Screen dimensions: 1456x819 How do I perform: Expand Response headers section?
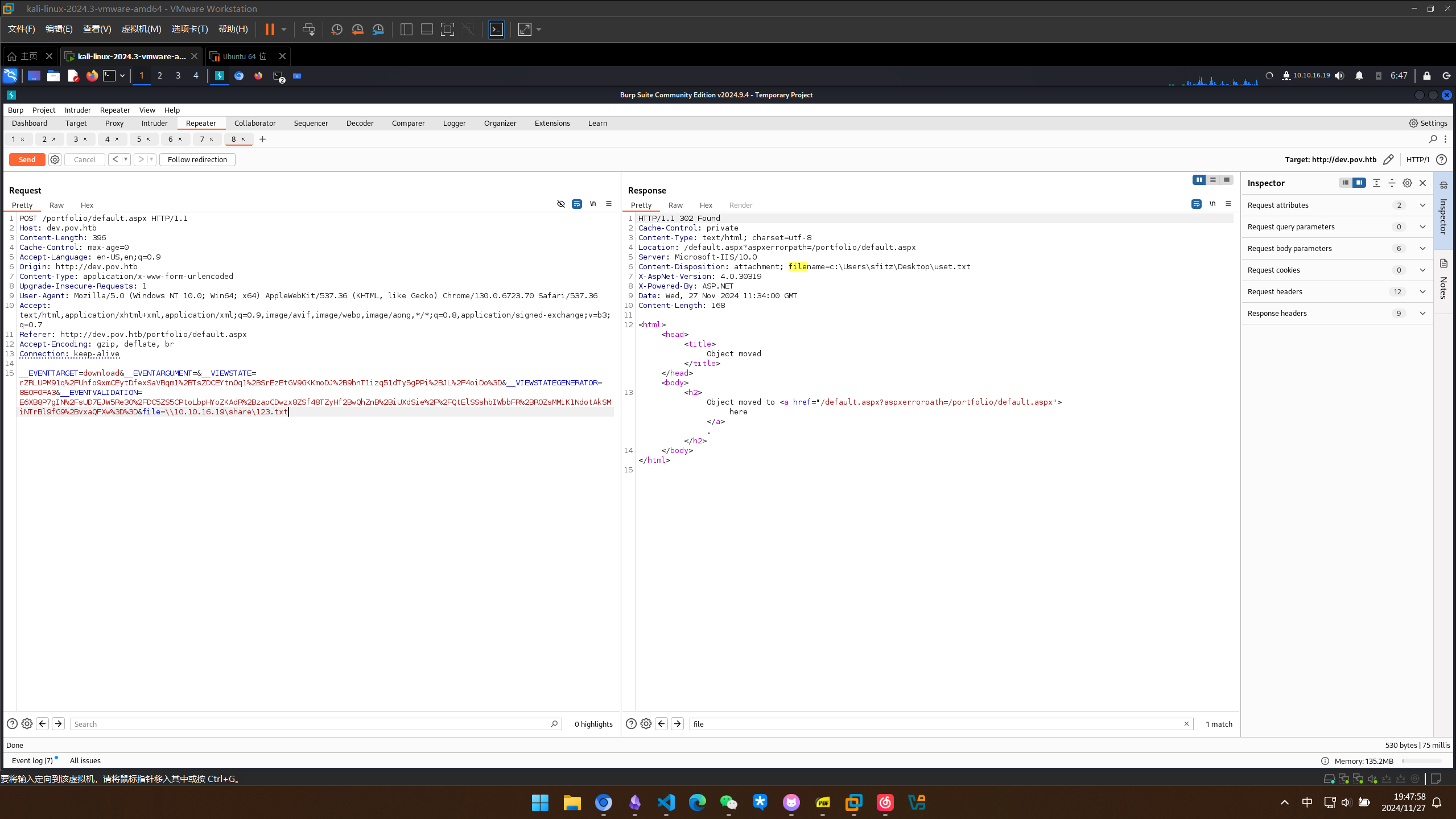1422,313
